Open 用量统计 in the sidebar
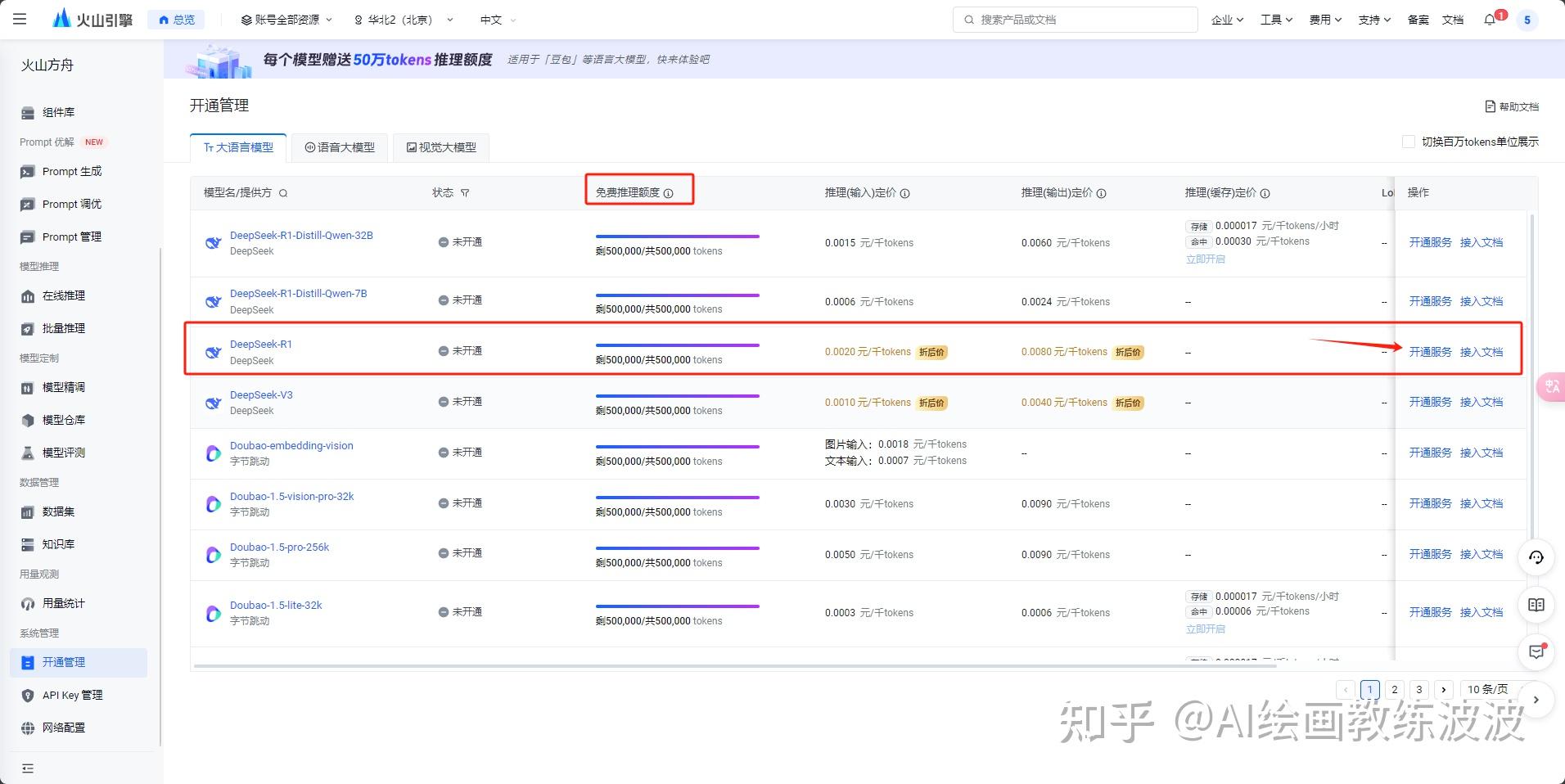The width and height of the screenshot is (1565, 784). pos(64,603)
